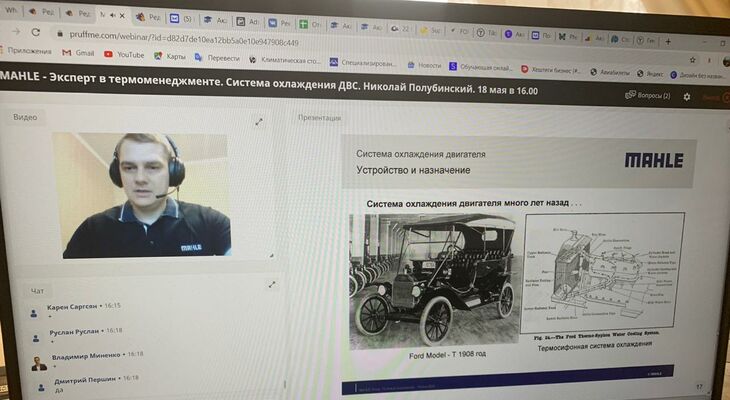Switch to the green 'От' spreadsheet tab
The width and height of the screenshot is (730, 400).
[x=310, y=24]
